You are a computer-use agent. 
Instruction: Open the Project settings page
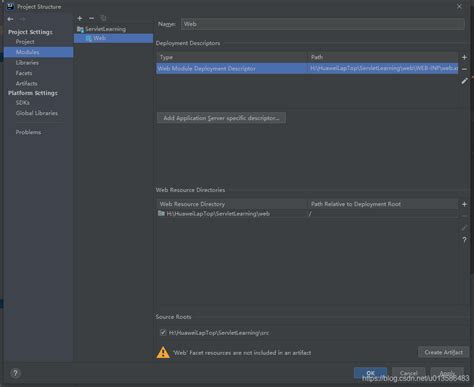[x=25, y=42]
